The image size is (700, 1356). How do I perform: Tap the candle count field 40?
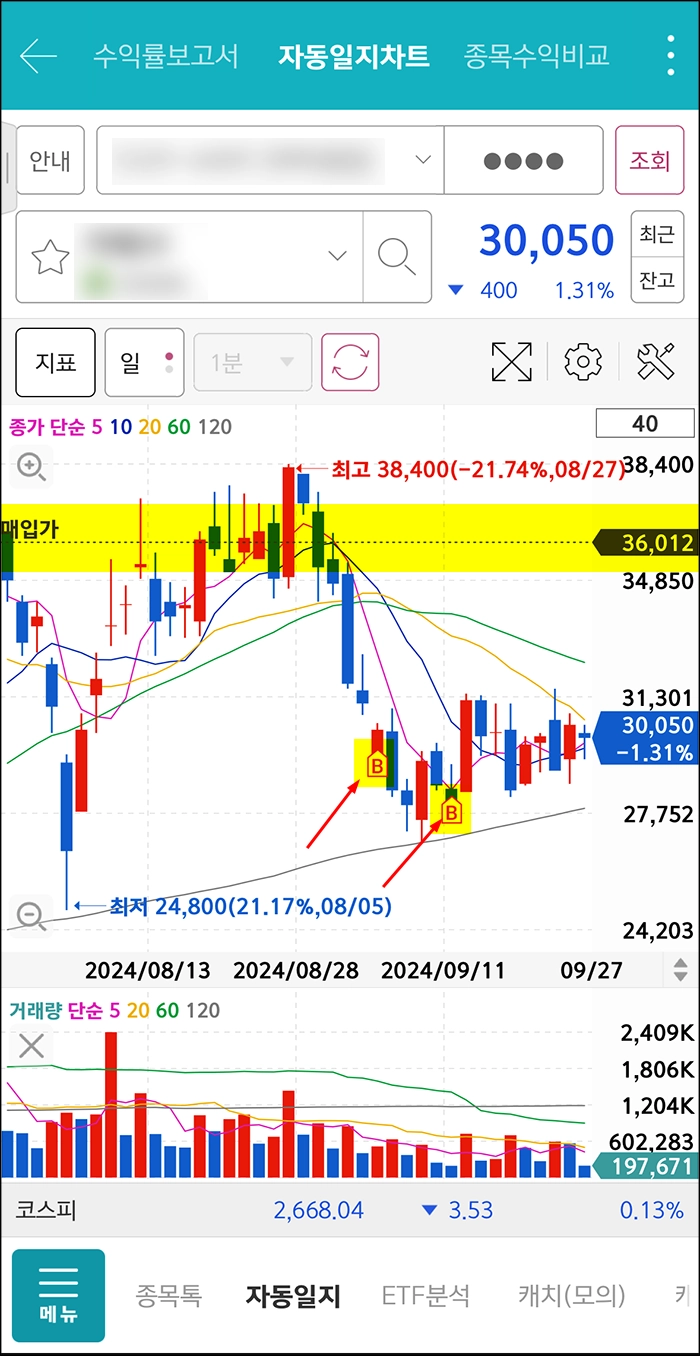645,424
